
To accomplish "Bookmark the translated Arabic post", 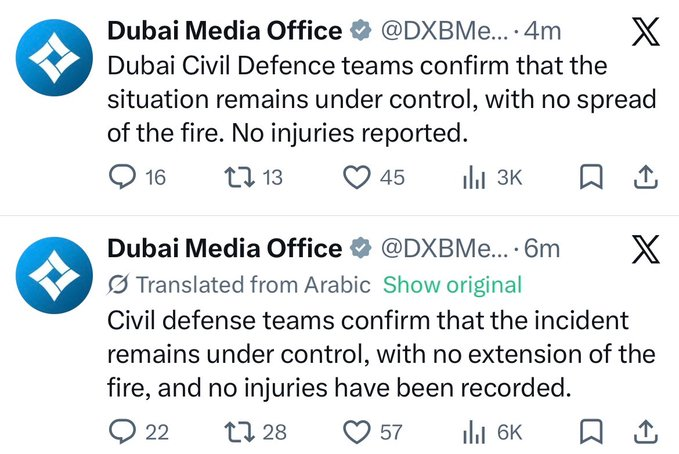I will (x=591, y=431).
